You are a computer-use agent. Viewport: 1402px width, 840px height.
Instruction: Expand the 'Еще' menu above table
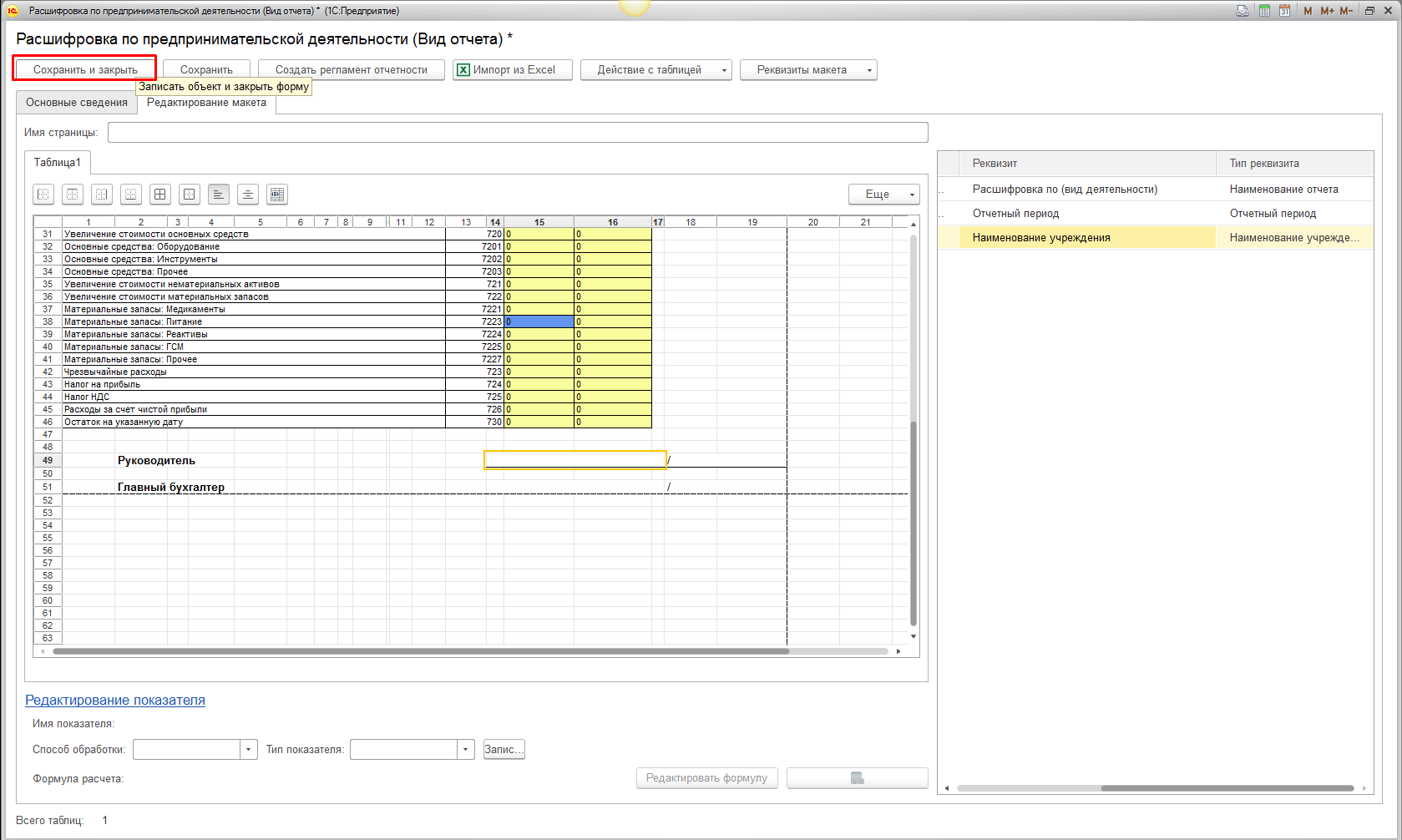(883, 195)
